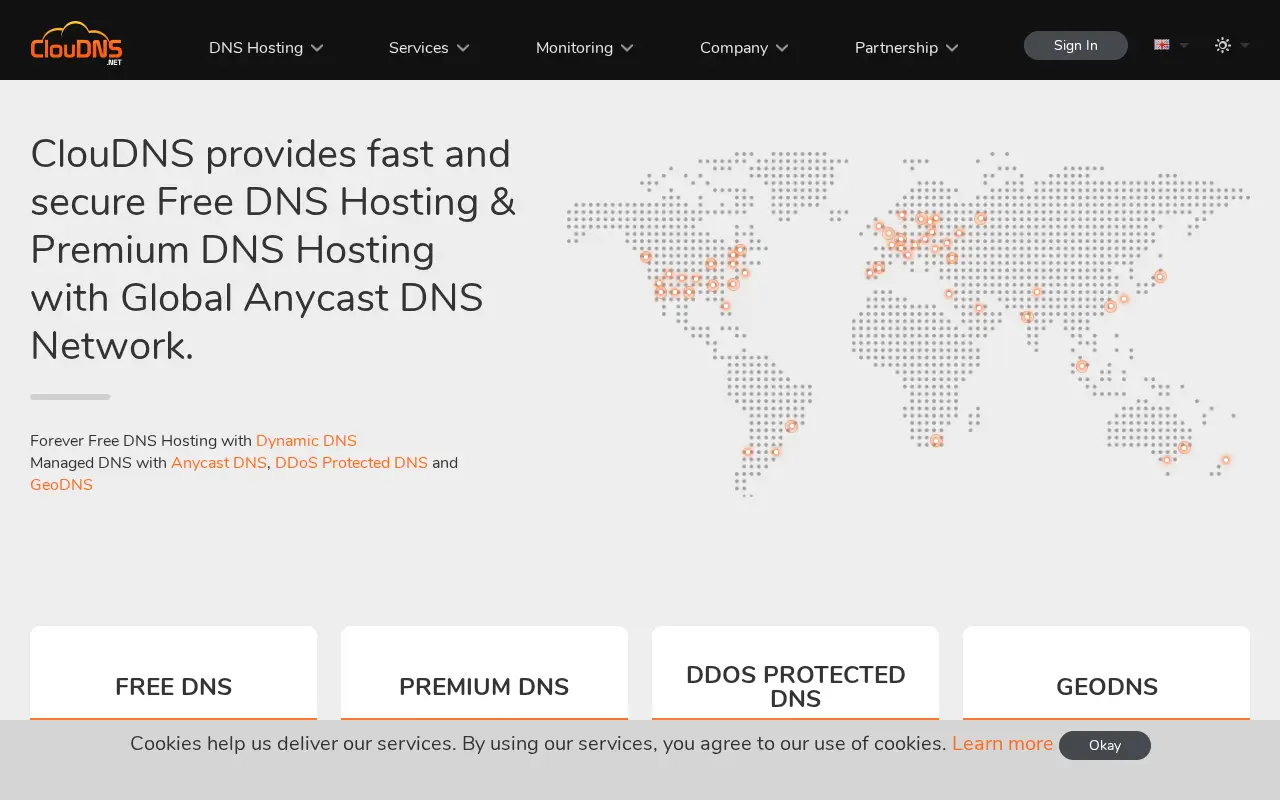
Task: Expand the arrow beside the language flag
Action: [x=1184, y=45]
